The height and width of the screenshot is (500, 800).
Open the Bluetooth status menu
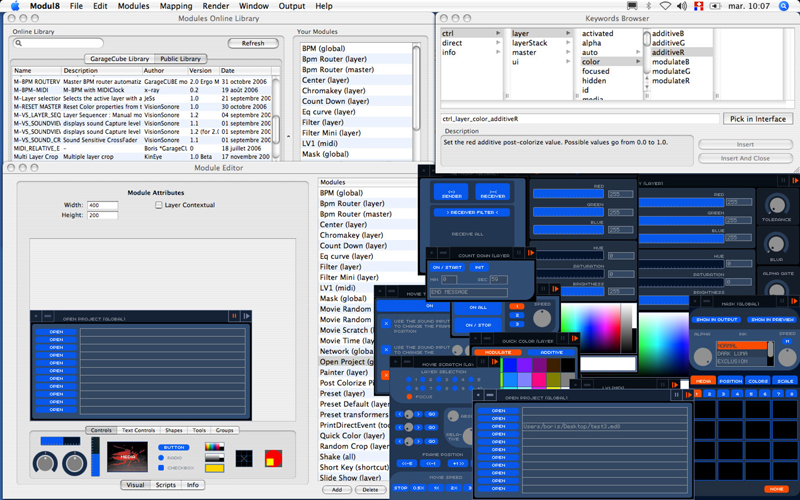649,6
